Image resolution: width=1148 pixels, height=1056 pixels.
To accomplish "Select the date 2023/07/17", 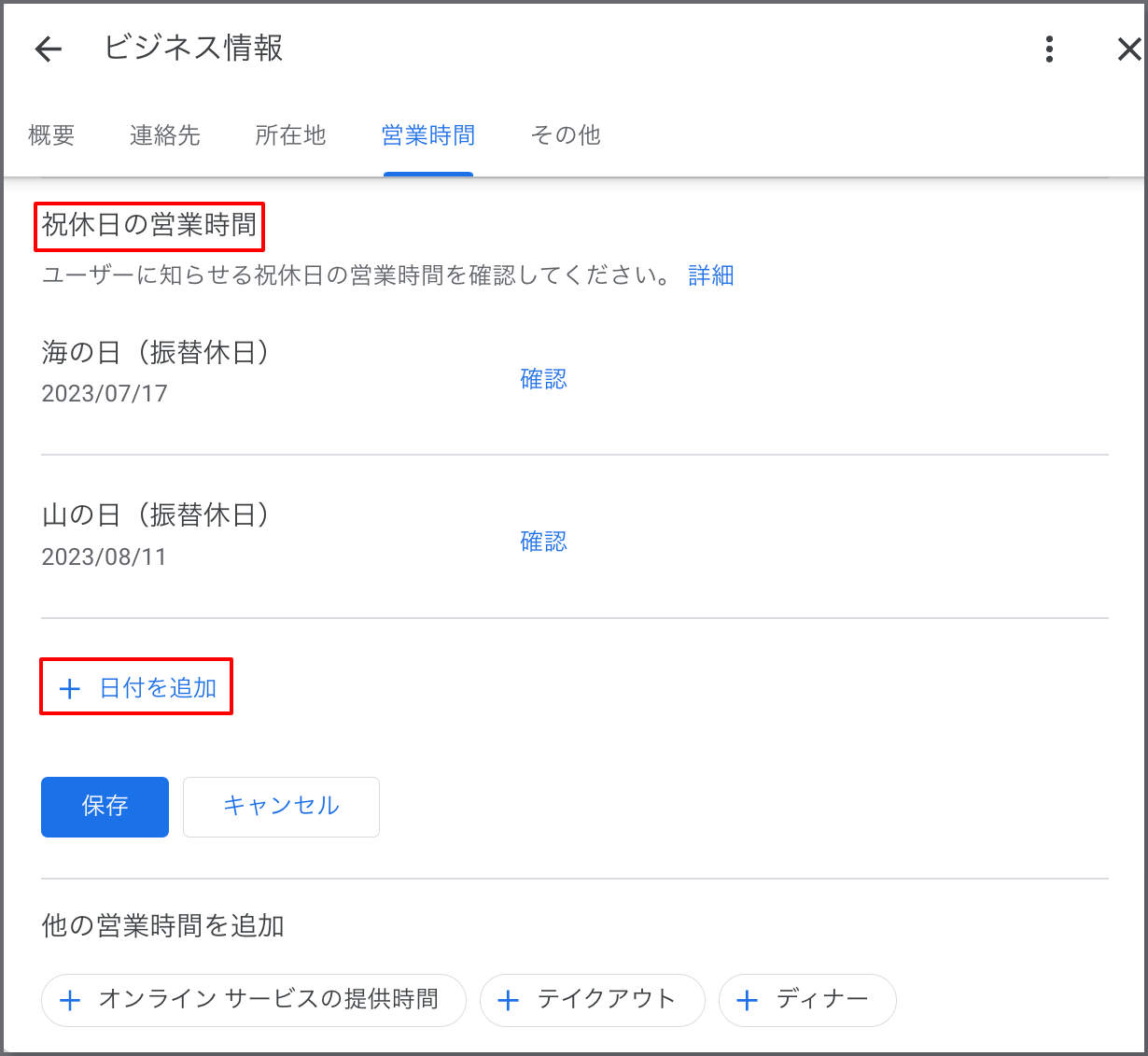I will click(105, 393).
